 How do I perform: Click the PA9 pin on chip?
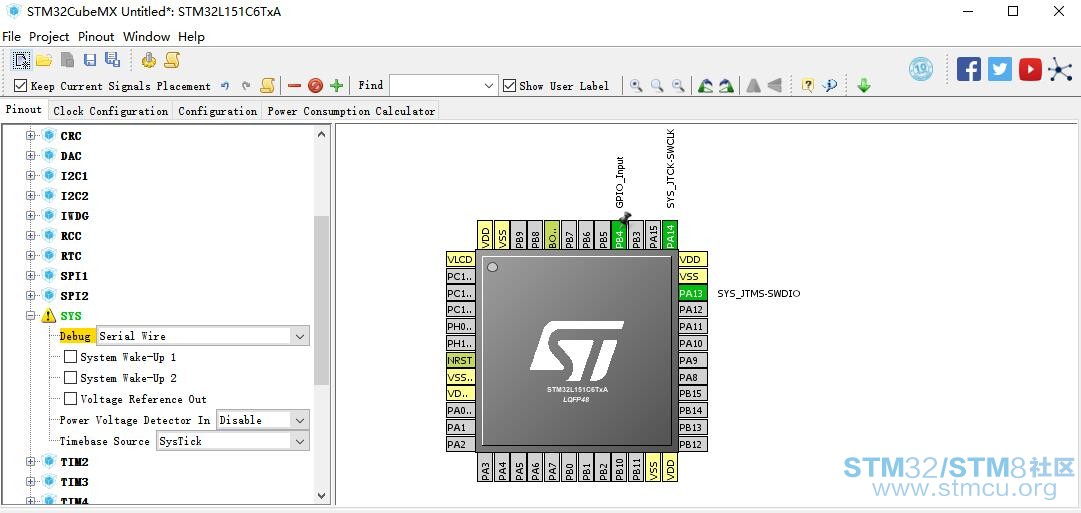click(x=692, y=360)
